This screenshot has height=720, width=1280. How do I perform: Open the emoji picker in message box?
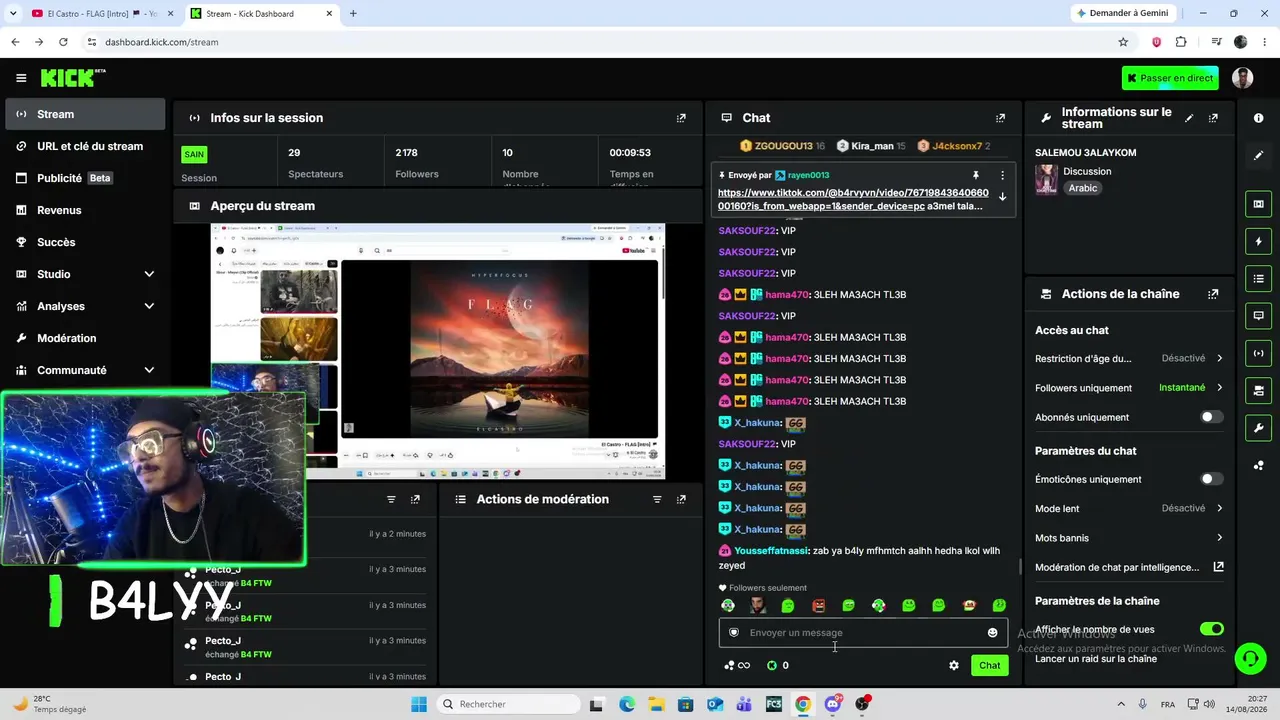[992, 632]
